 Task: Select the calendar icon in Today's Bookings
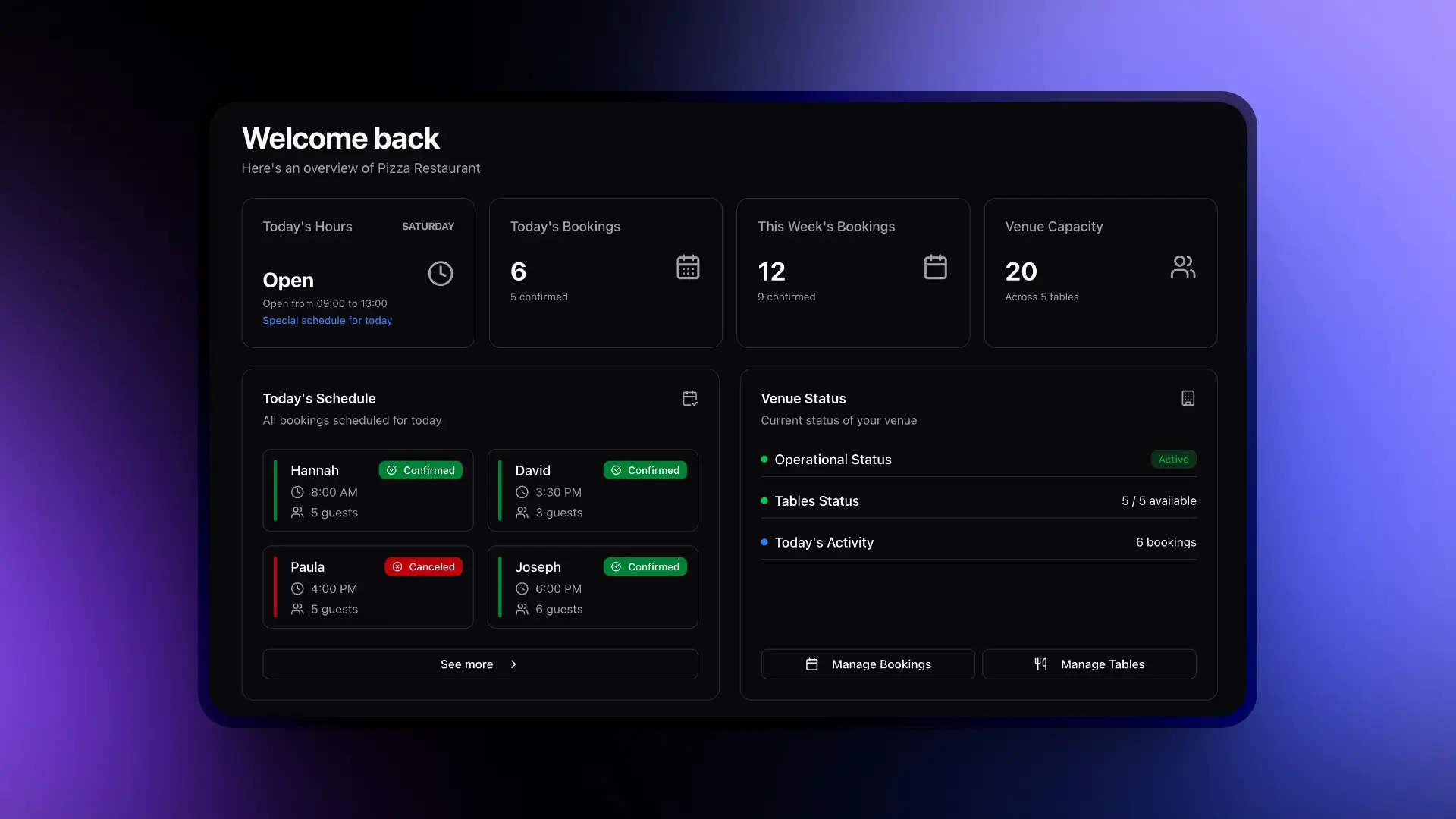687,267
